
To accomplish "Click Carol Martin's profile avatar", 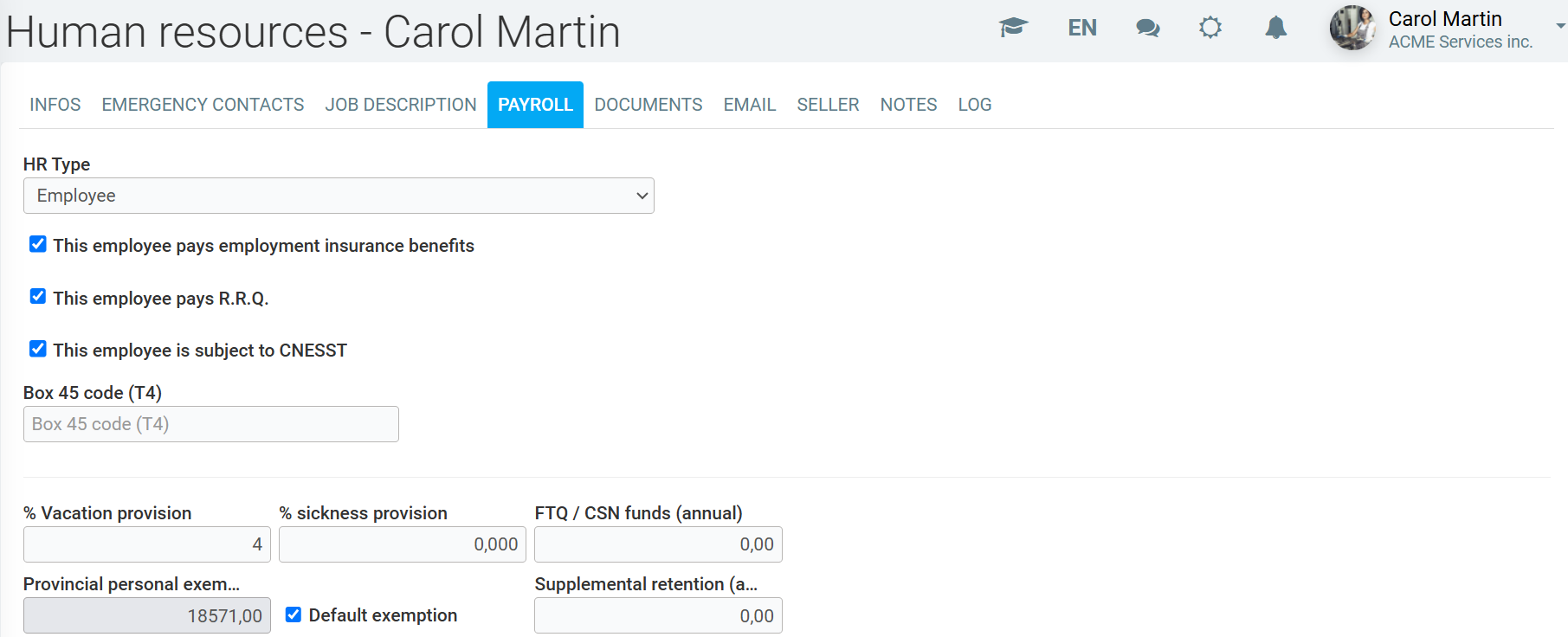I will click(1352, 28).
